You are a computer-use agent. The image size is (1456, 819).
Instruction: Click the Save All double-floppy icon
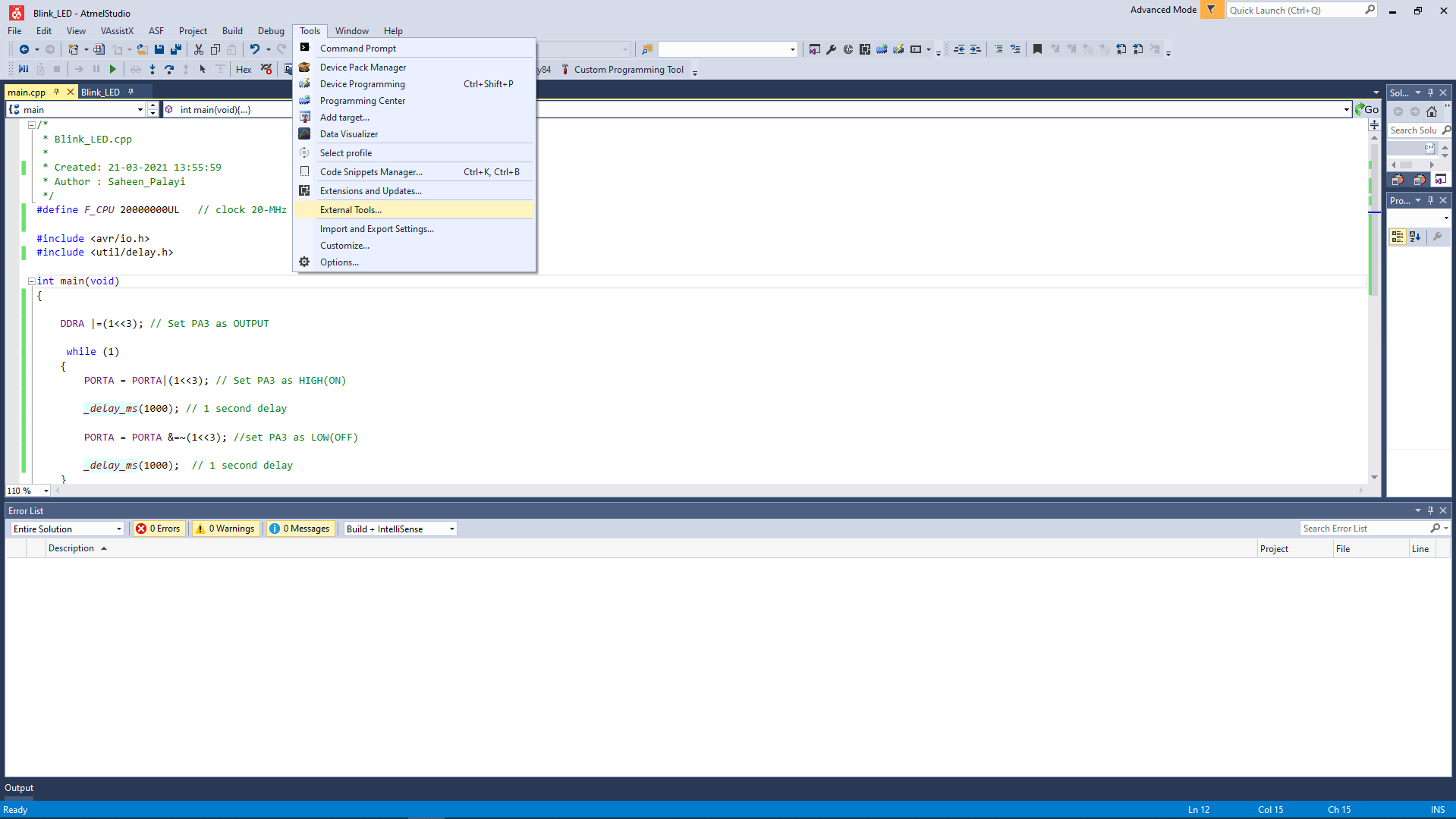[176, 49]
